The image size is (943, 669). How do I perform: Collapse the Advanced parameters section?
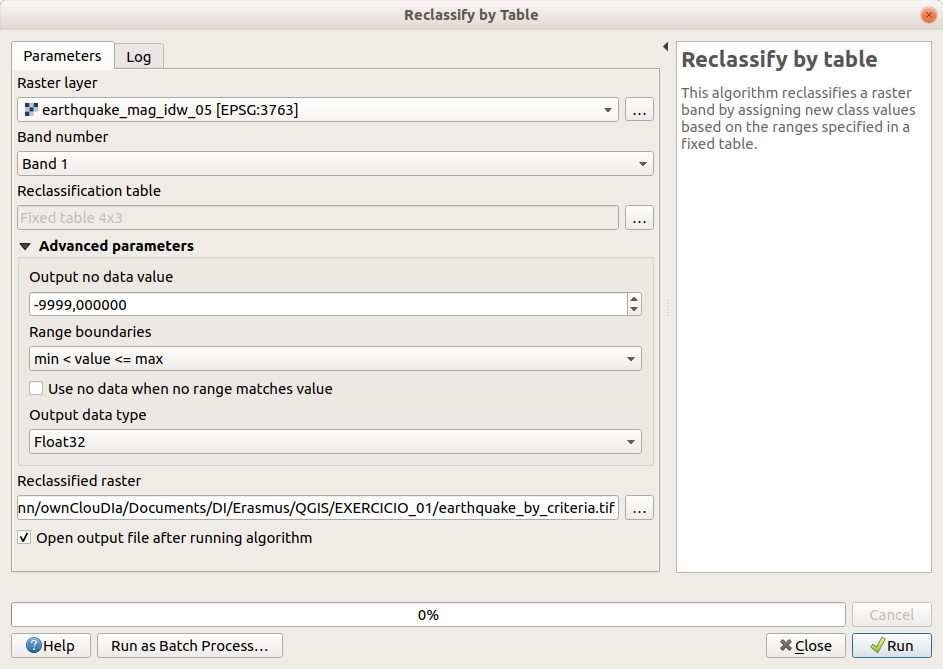pyautogui.click(x=24, y=246)
